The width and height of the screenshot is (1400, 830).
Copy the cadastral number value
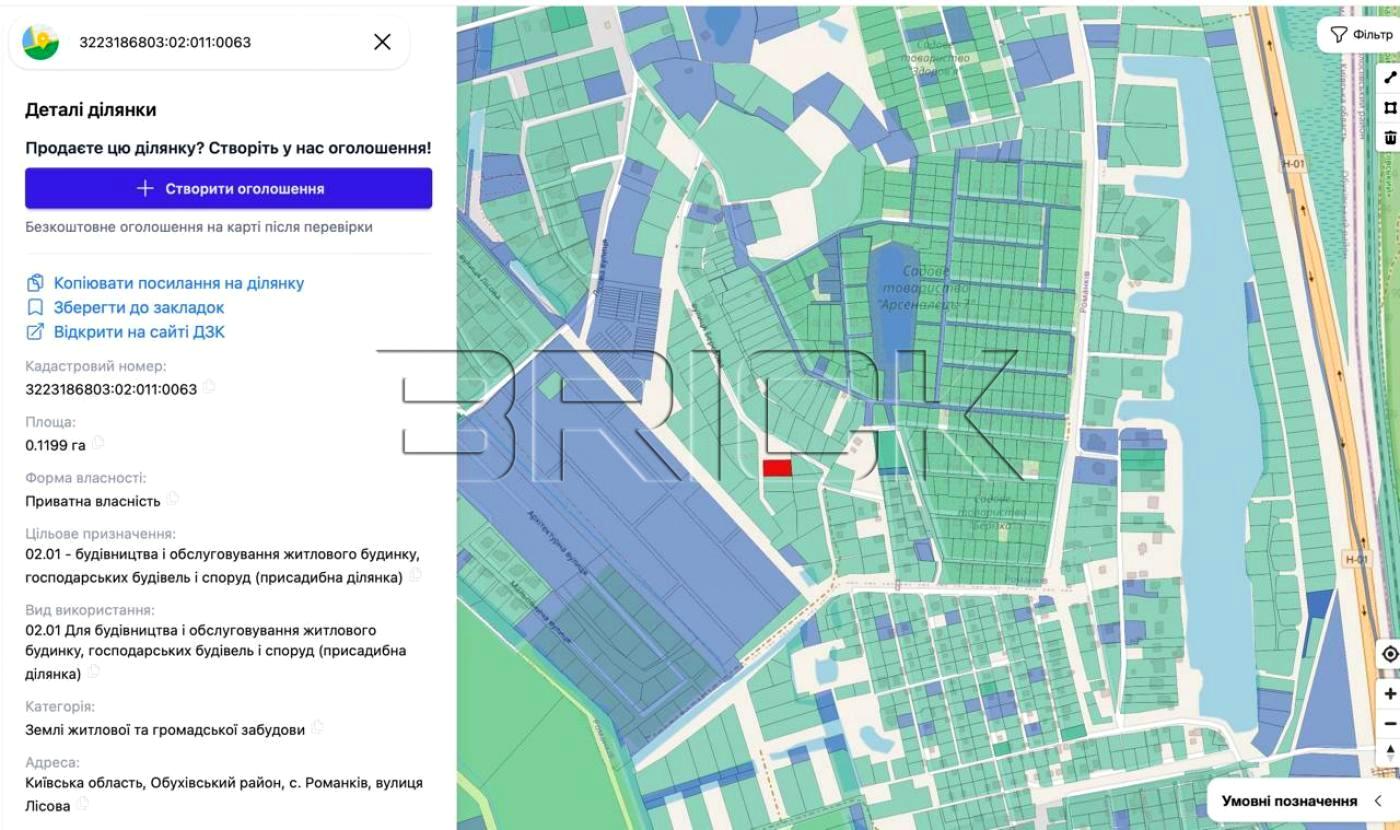[x=209, y=387]
